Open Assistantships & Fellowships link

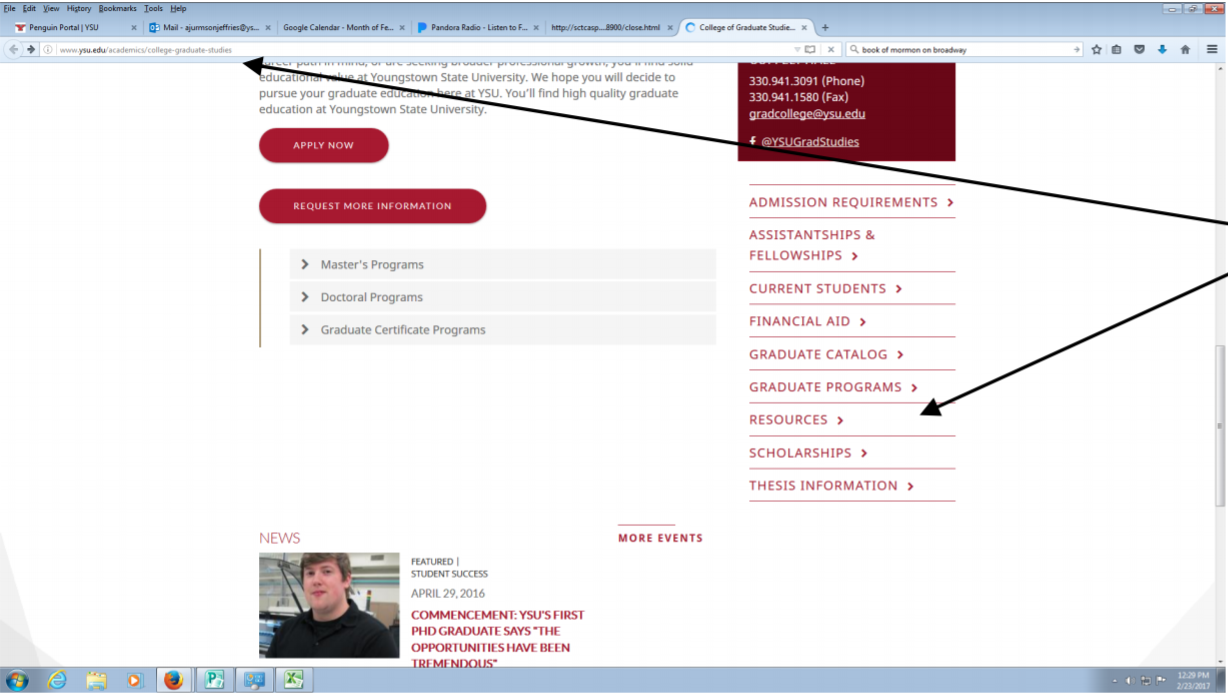812,245
